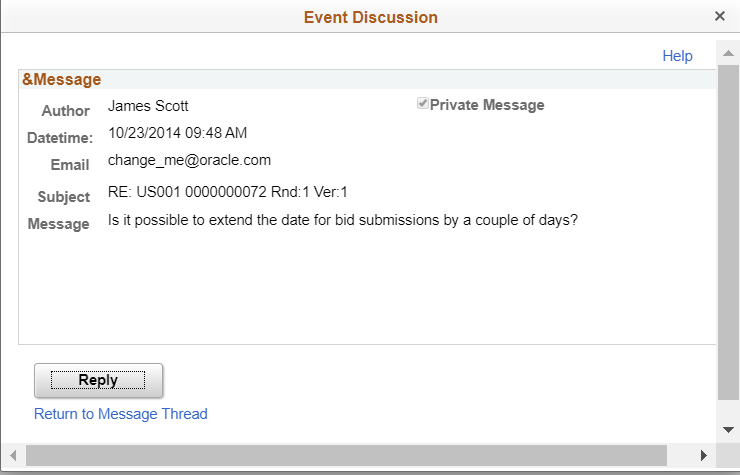The width and height of the screenshot is (740, 475).
Task: Click the horizontal scrollbar right arrow
Action: 704,455
